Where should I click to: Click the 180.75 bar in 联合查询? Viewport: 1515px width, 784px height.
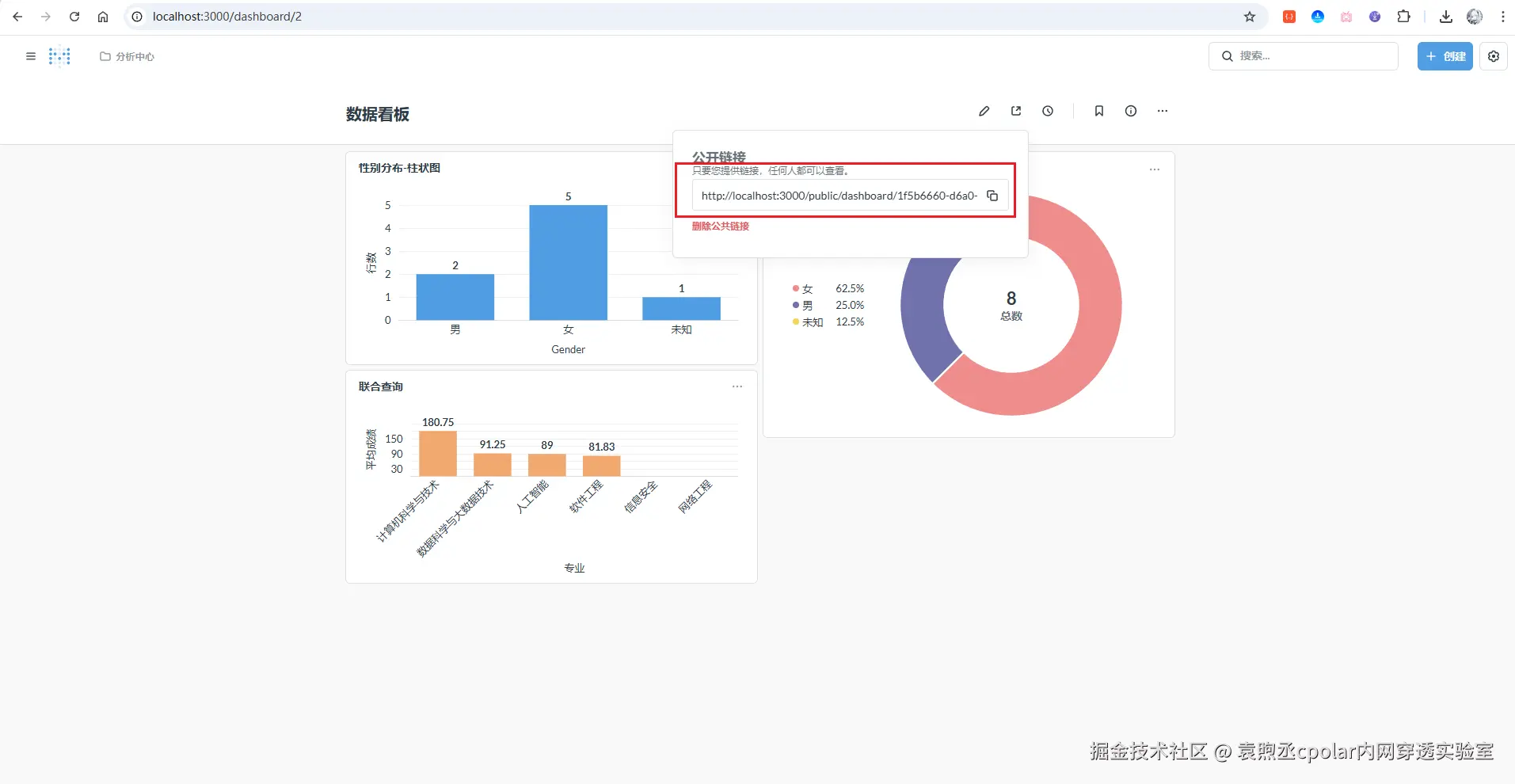tap(438, 454)
